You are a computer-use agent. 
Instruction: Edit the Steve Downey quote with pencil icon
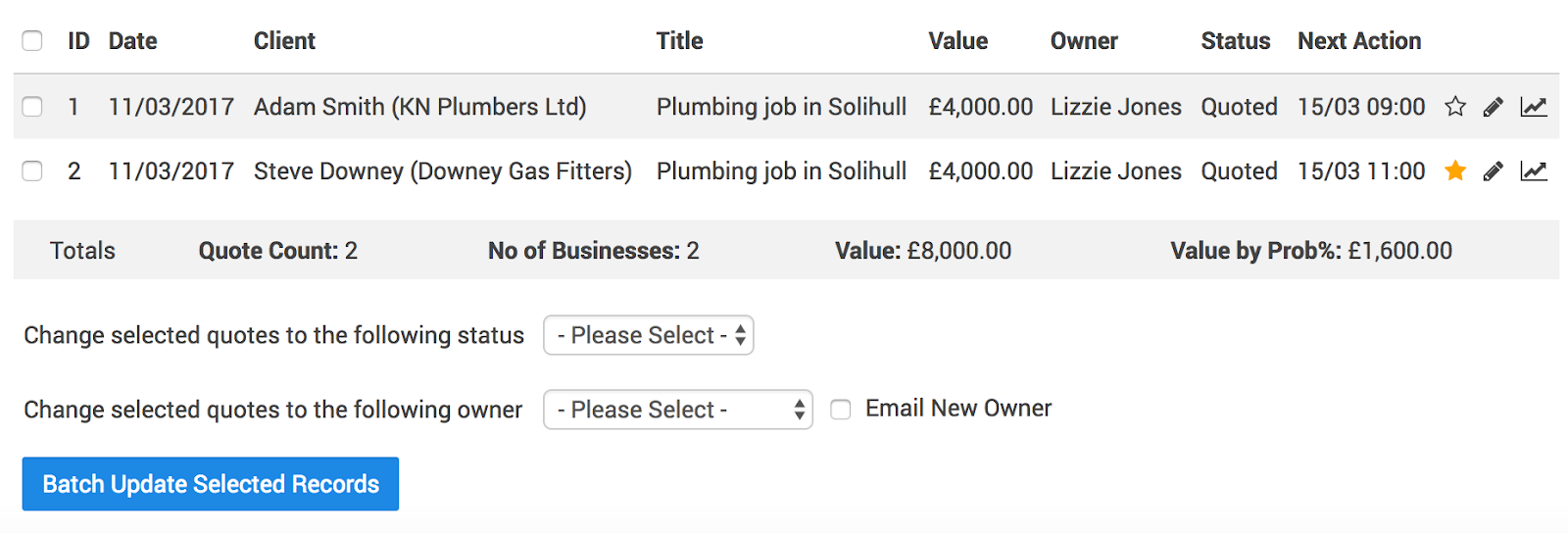(x=1493, y=171)
